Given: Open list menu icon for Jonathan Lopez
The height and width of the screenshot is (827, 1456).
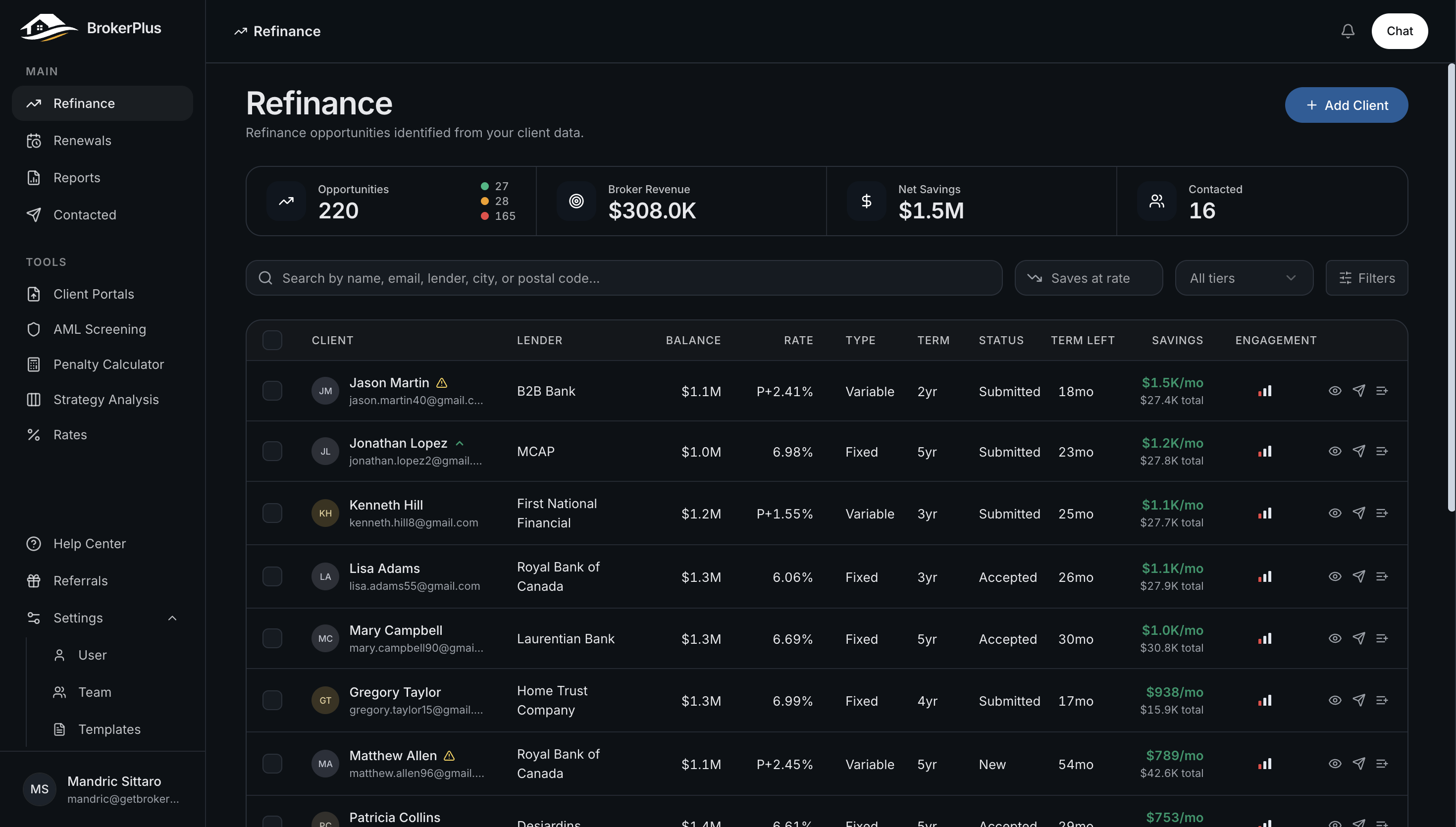Looking at the screenshot, I should click(x=1382, y=451).
